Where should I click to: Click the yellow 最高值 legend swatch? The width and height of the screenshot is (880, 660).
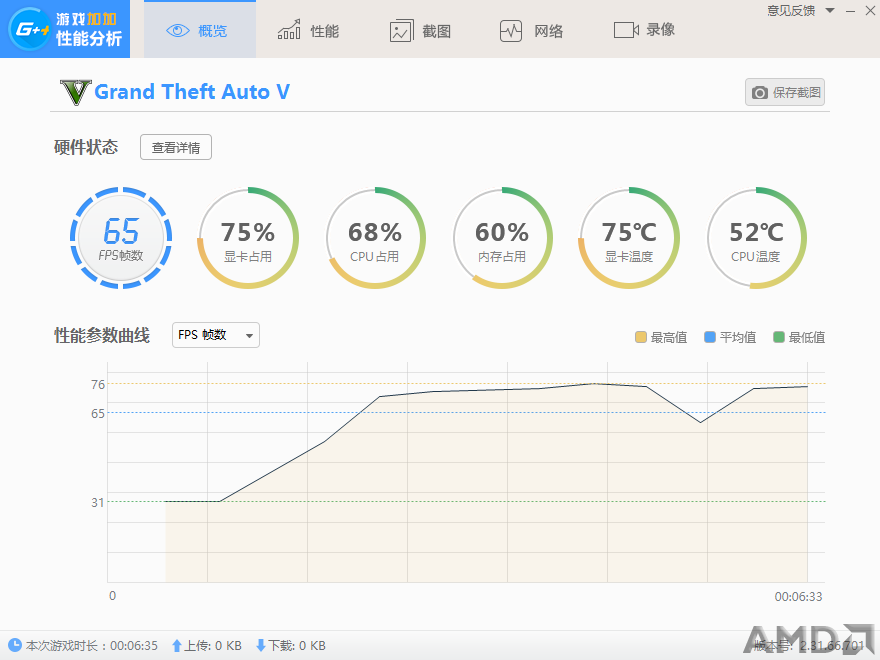640,337
